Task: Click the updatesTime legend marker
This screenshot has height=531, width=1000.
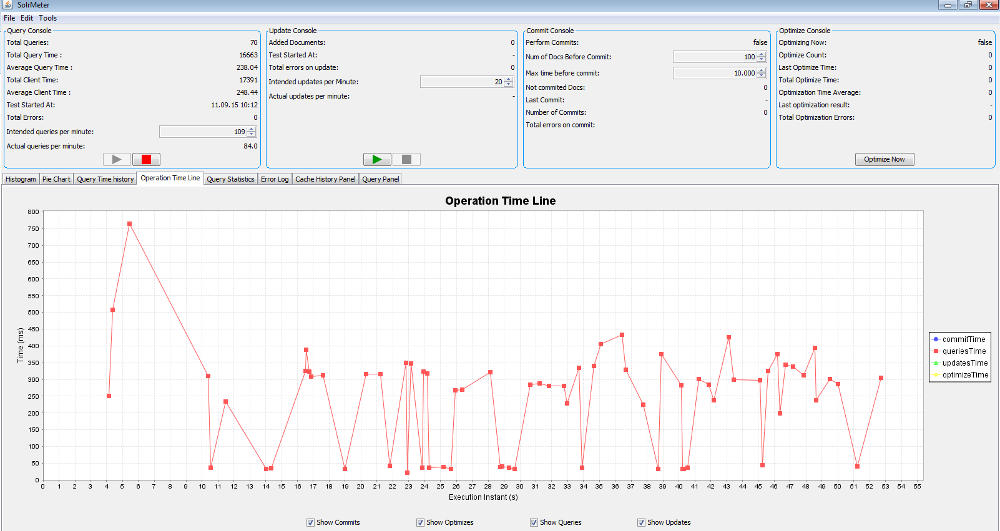Action: pos(934,363)
